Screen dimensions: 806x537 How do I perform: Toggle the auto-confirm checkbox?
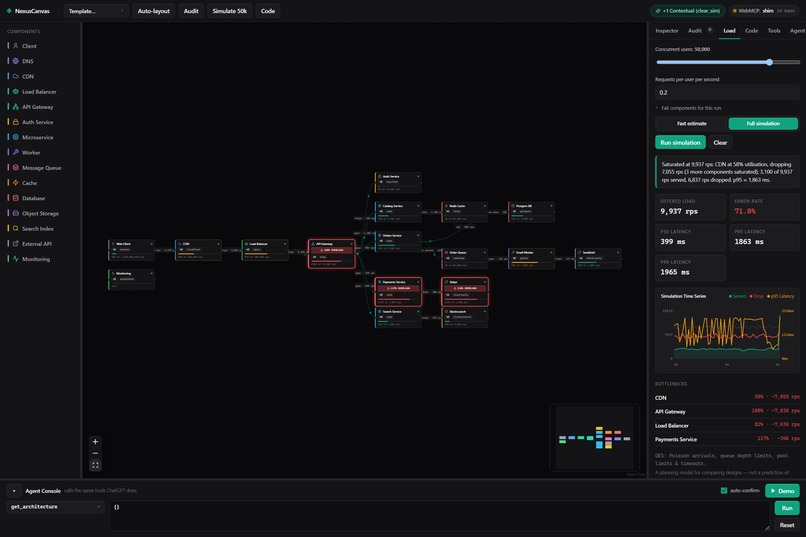coord(724,491)
